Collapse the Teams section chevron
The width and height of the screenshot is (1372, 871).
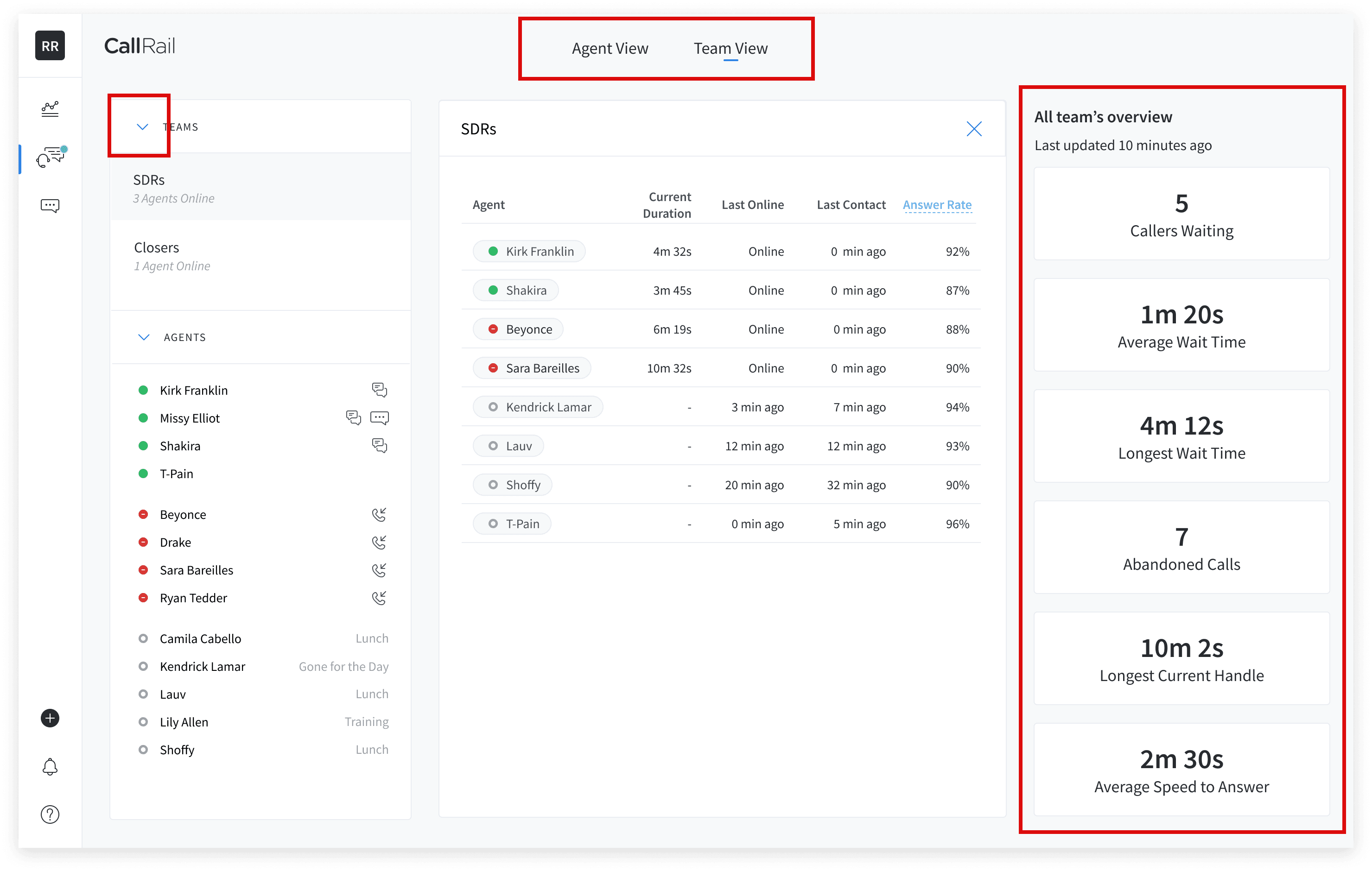(x=142, y=126)
